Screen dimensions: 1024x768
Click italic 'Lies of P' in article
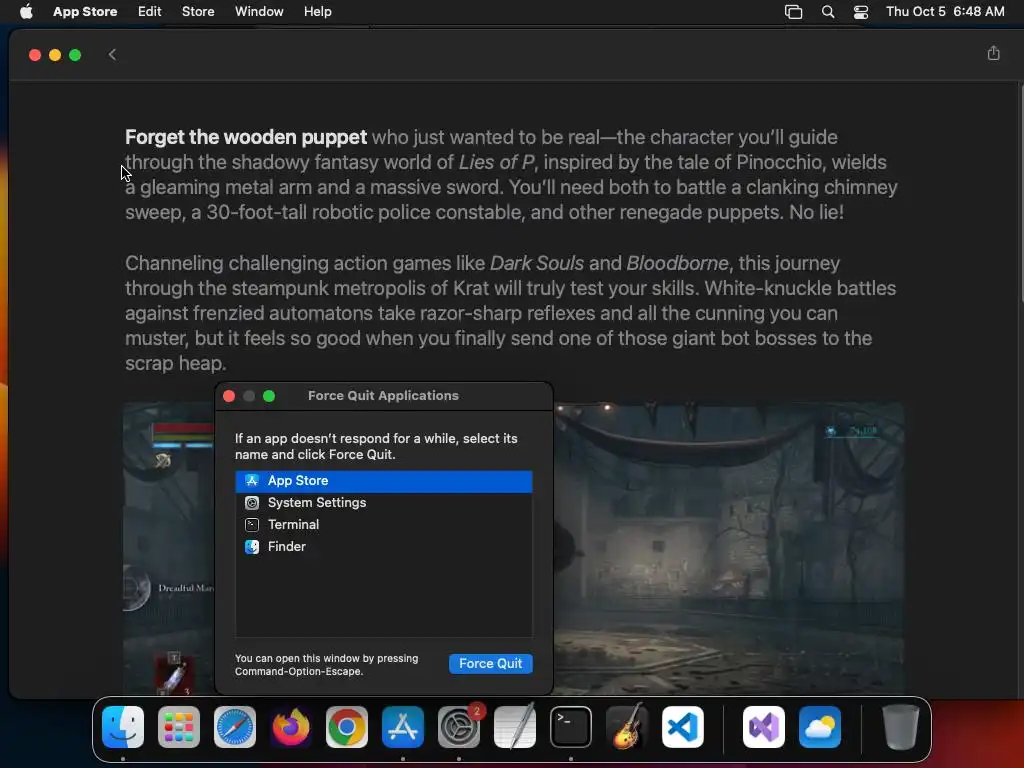click(496, 162)
